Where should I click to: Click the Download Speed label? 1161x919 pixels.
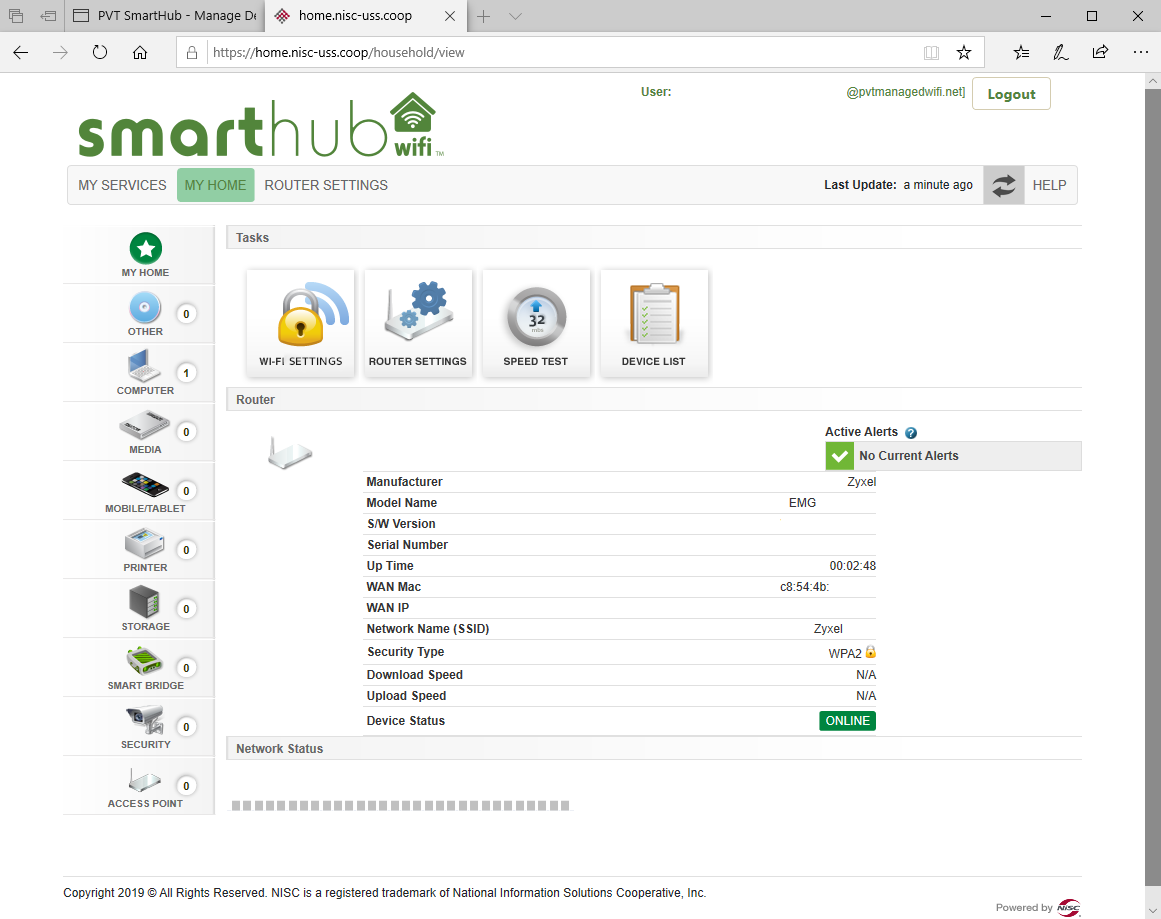coord(415,675)
